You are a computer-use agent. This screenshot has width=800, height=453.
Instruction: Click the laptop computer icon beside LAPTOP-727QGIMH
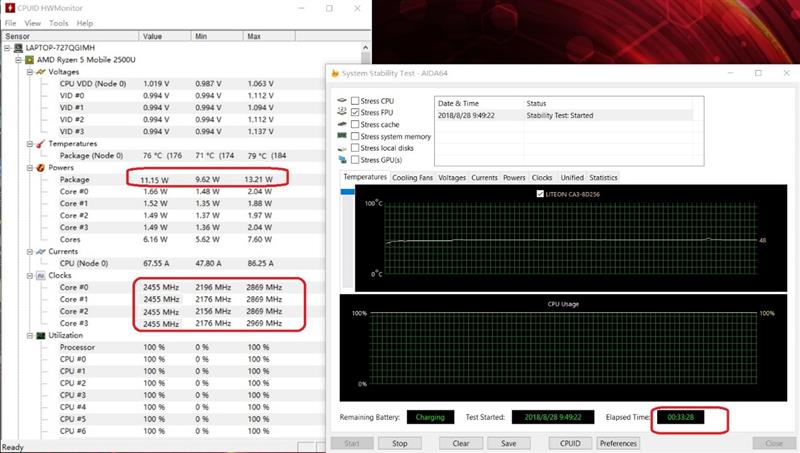[18, 48]
